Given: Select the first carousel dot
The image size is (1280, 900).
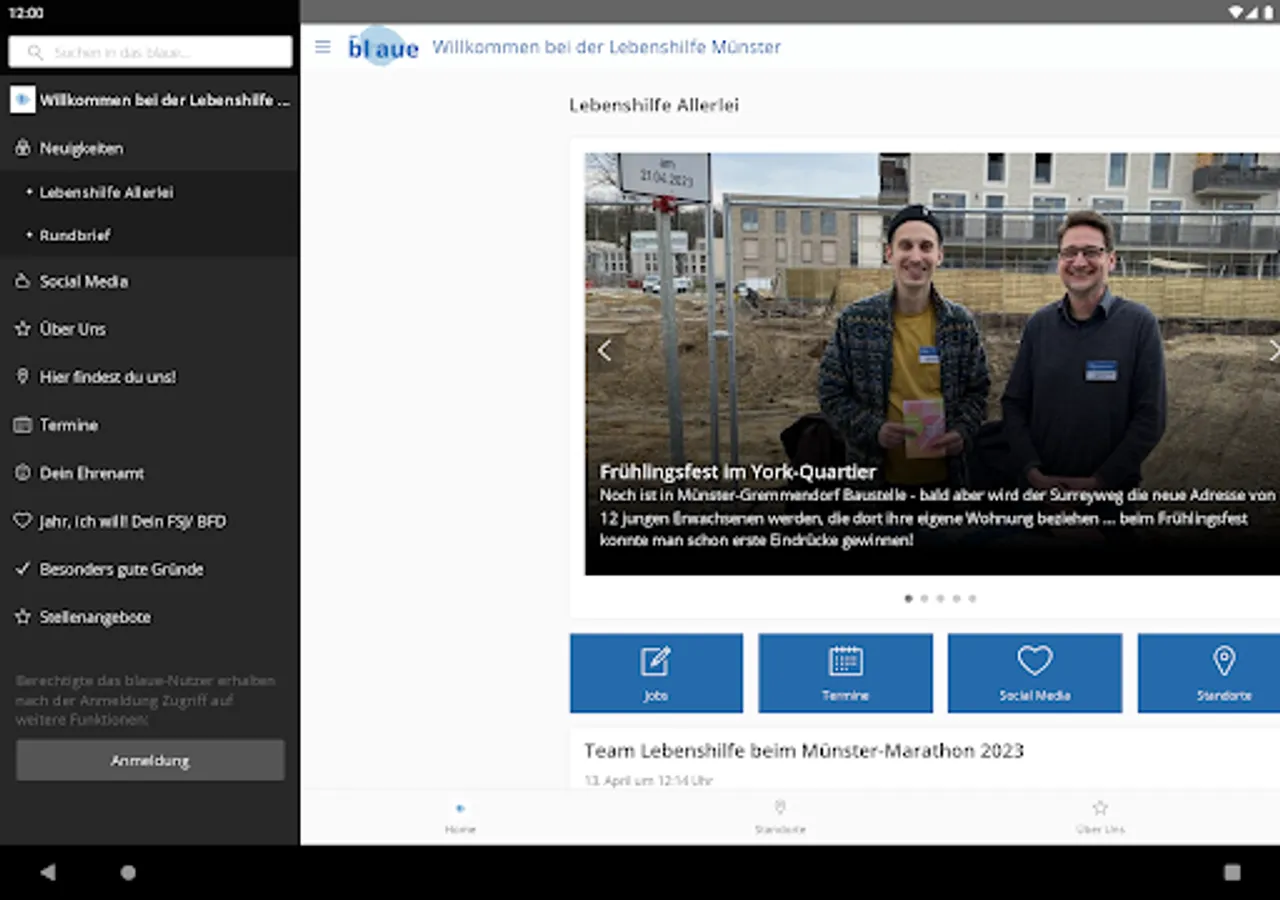Looking at the screenshot, I should (x=908, y=598).
